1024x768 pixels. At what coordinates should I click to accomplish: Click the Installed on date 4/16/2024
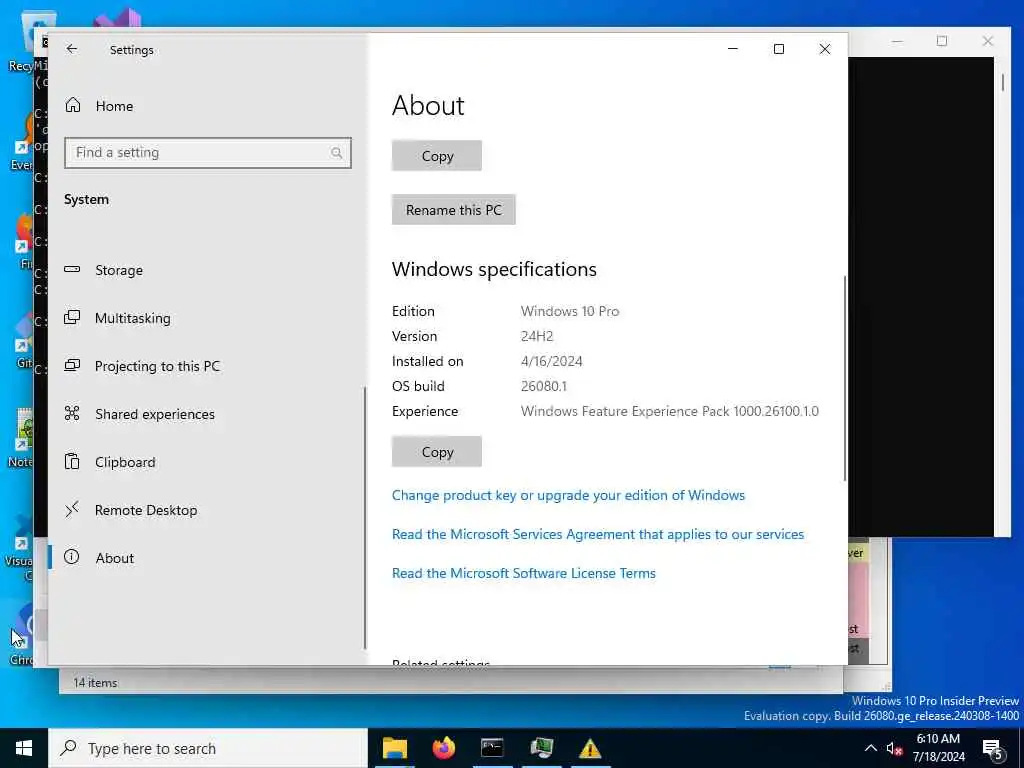(552, 361)
